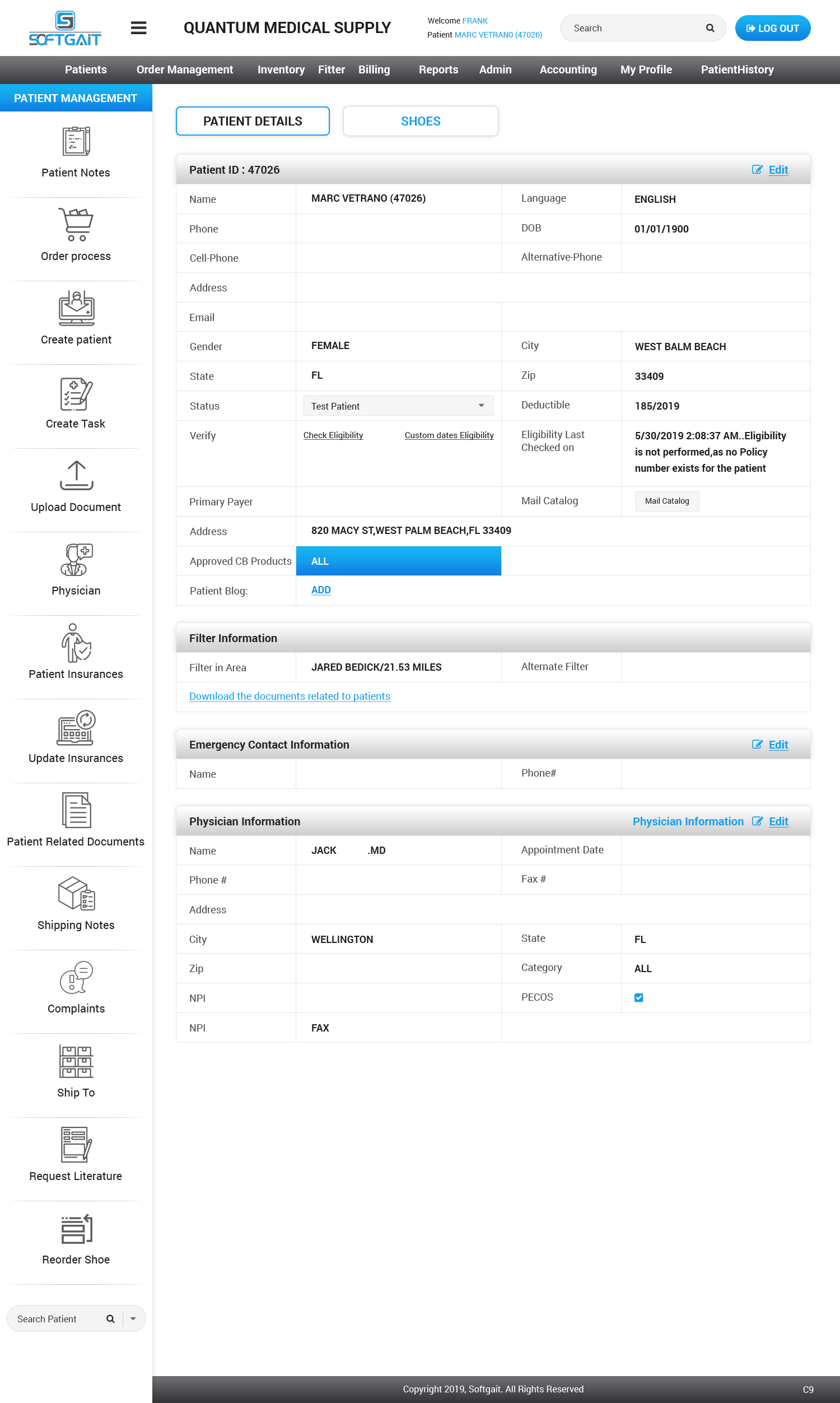
Task: Click the Reorder Shoe icon
Action: point(76,1229)
